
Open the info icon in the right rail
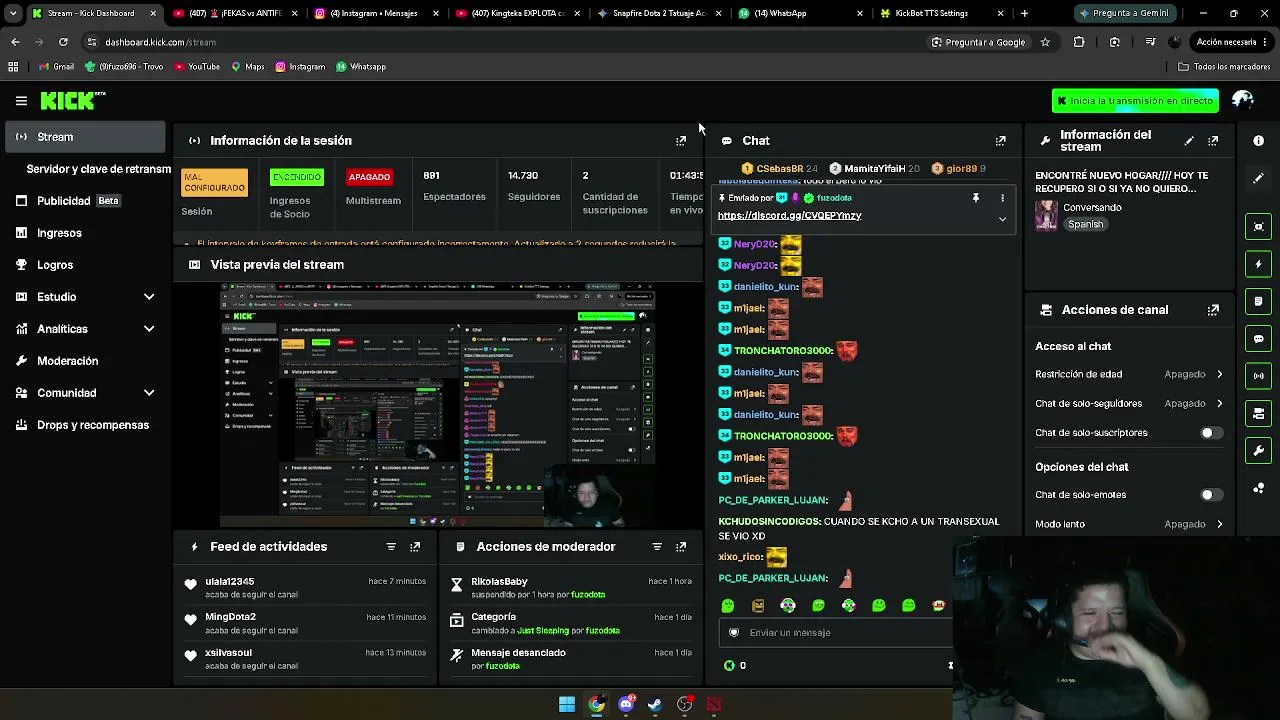coord(1258,141)
